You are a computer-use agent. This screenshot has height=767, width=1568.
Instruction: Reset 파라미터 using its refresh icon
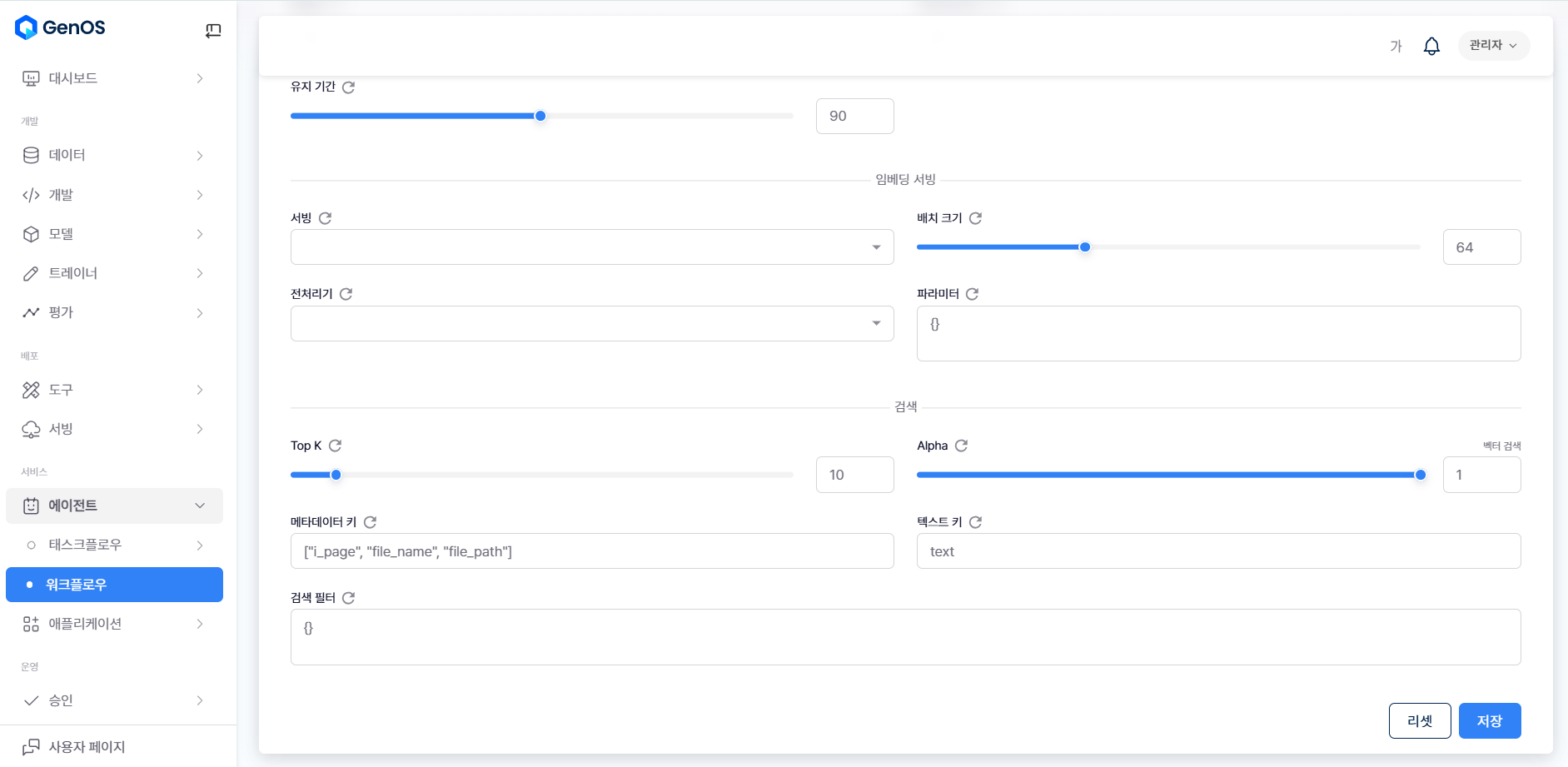pos(972,294)
